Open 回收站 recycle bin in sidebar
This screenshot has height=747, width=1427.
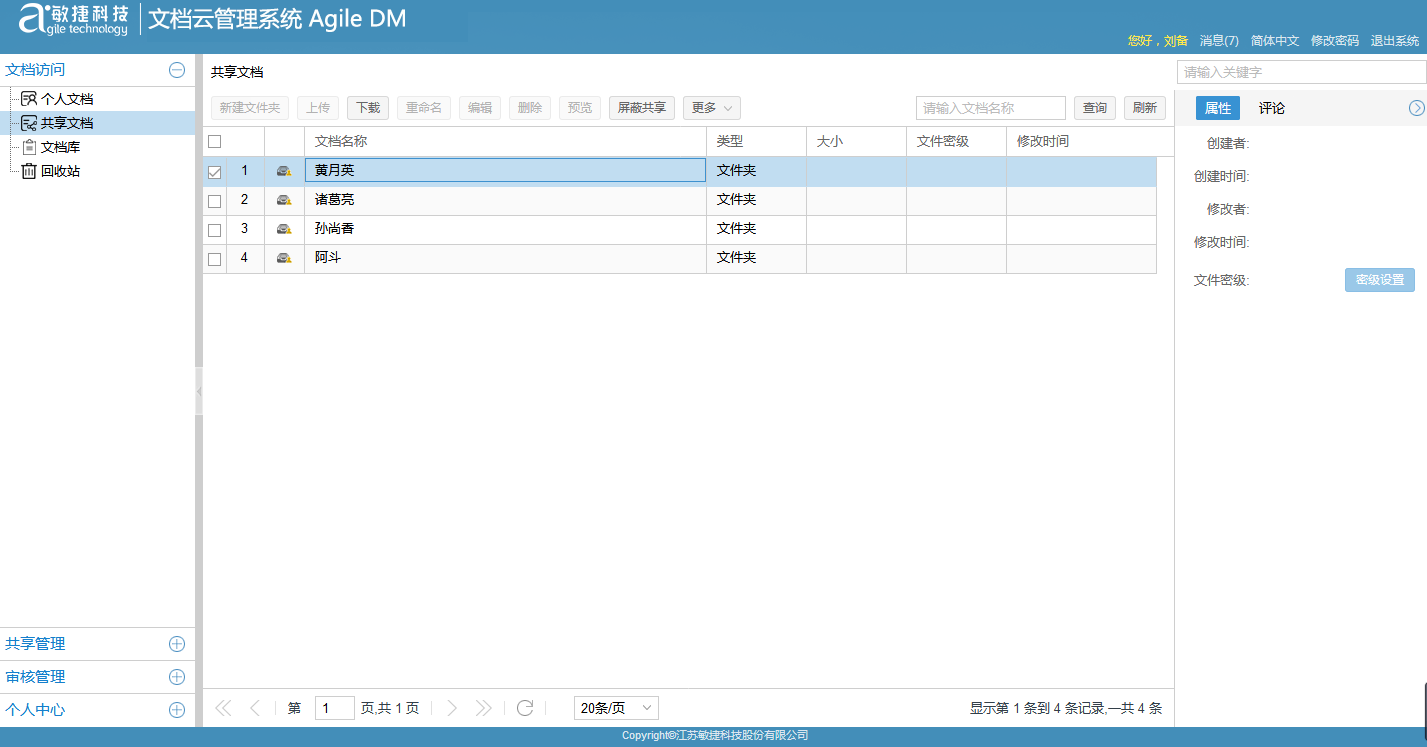click(x=60, y=171)
